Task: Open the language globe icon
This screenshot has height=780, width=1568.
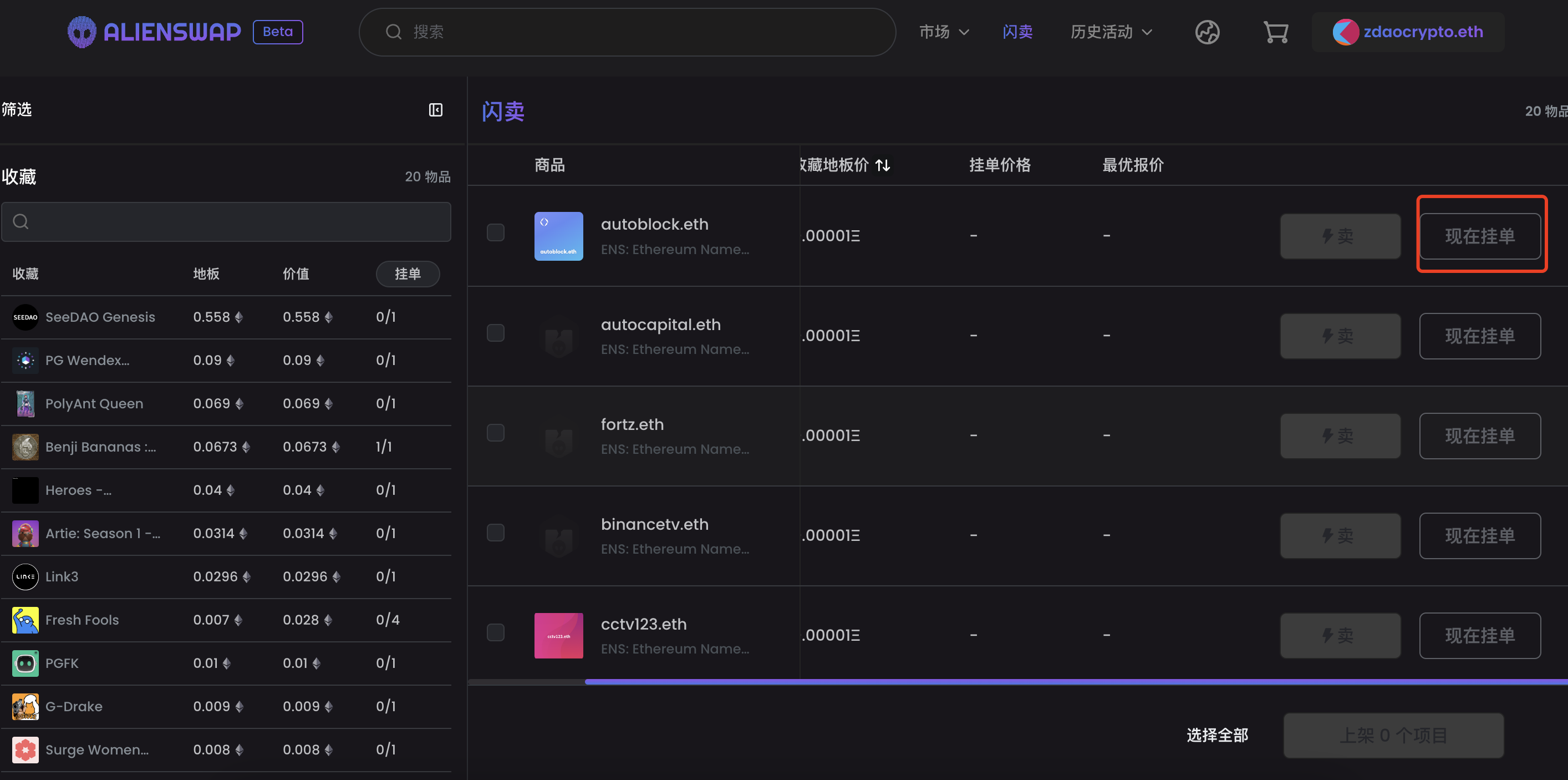Action: click(x=1207, y=32)
